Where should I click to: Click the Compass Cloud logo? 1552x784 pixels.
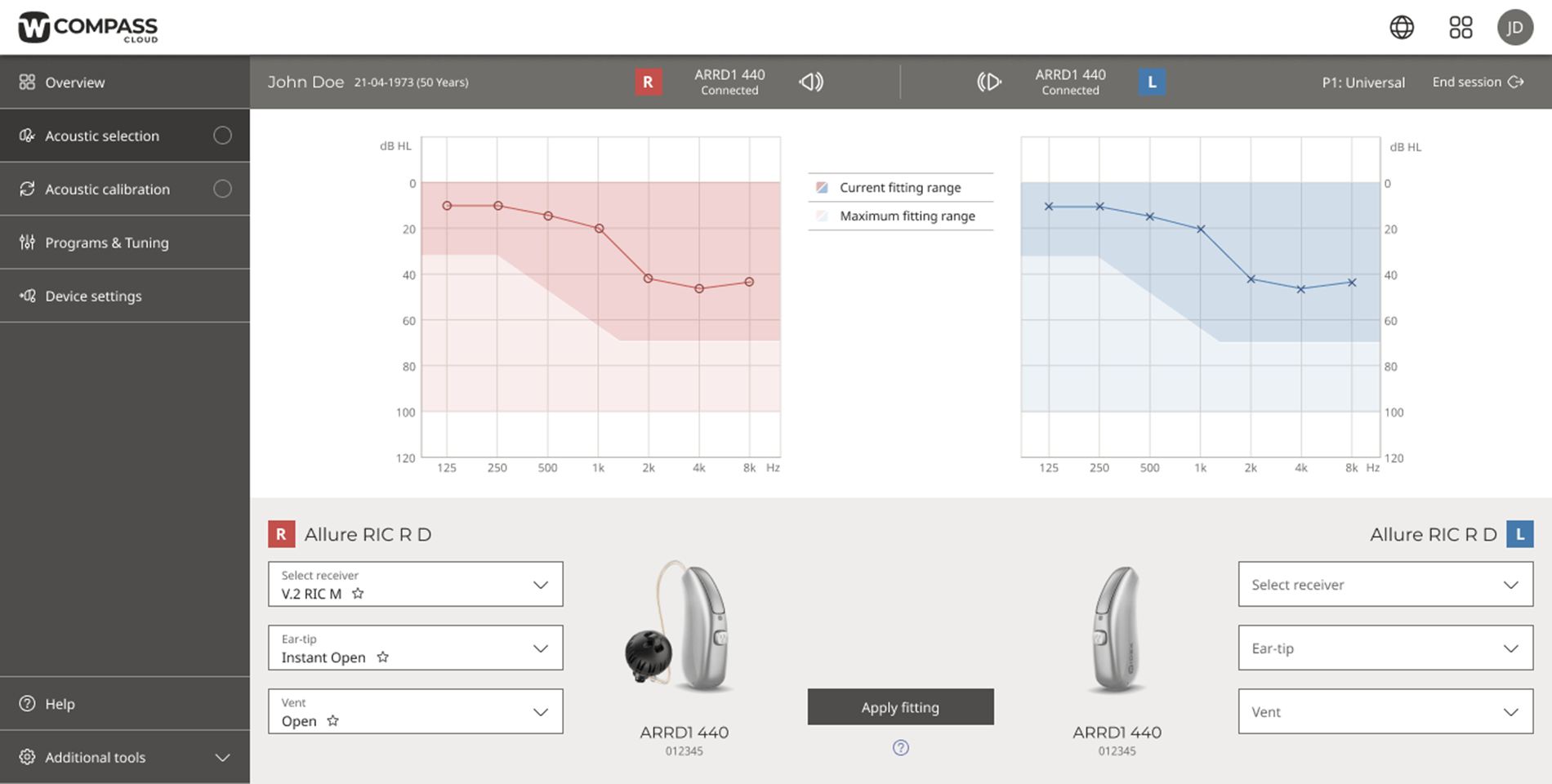coord(87,25)
